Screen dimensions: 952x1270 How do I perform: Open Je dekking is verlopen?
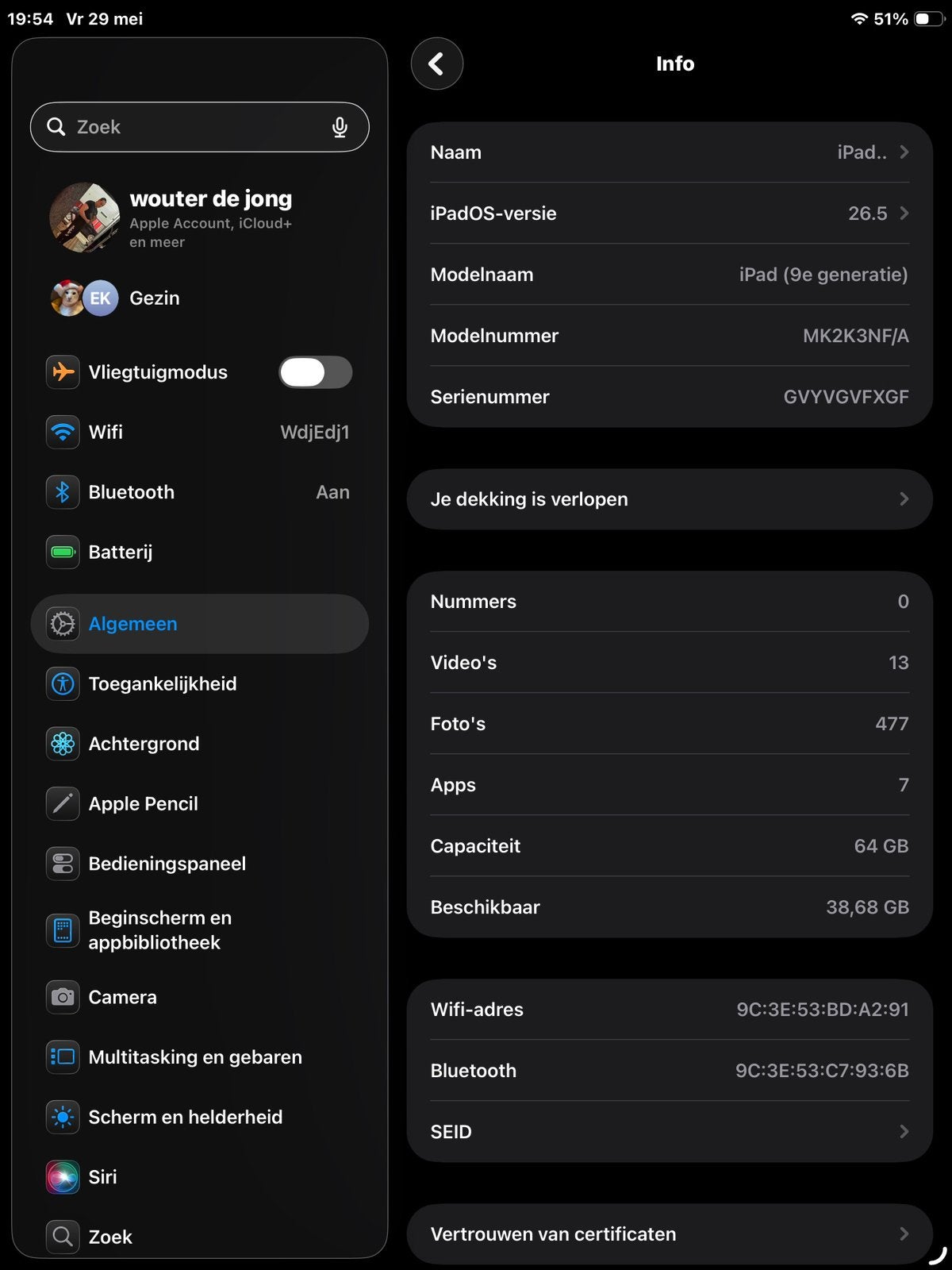coord(670,499)
